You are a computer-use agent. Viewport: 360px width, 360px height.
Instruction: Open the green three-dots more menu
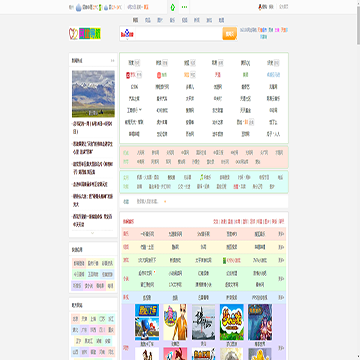[x=184, y=7]
